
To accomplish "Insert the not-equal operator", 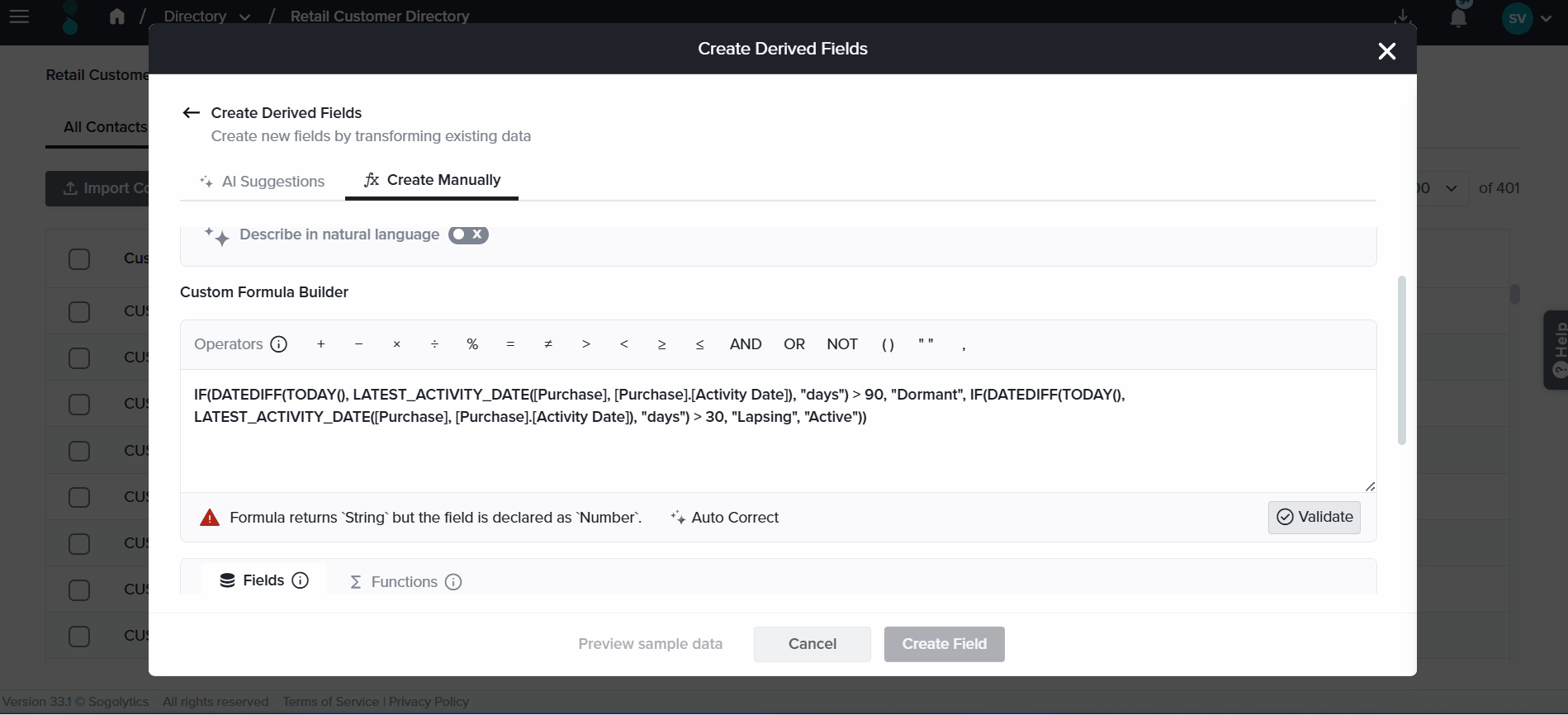I will coord(548,344).
